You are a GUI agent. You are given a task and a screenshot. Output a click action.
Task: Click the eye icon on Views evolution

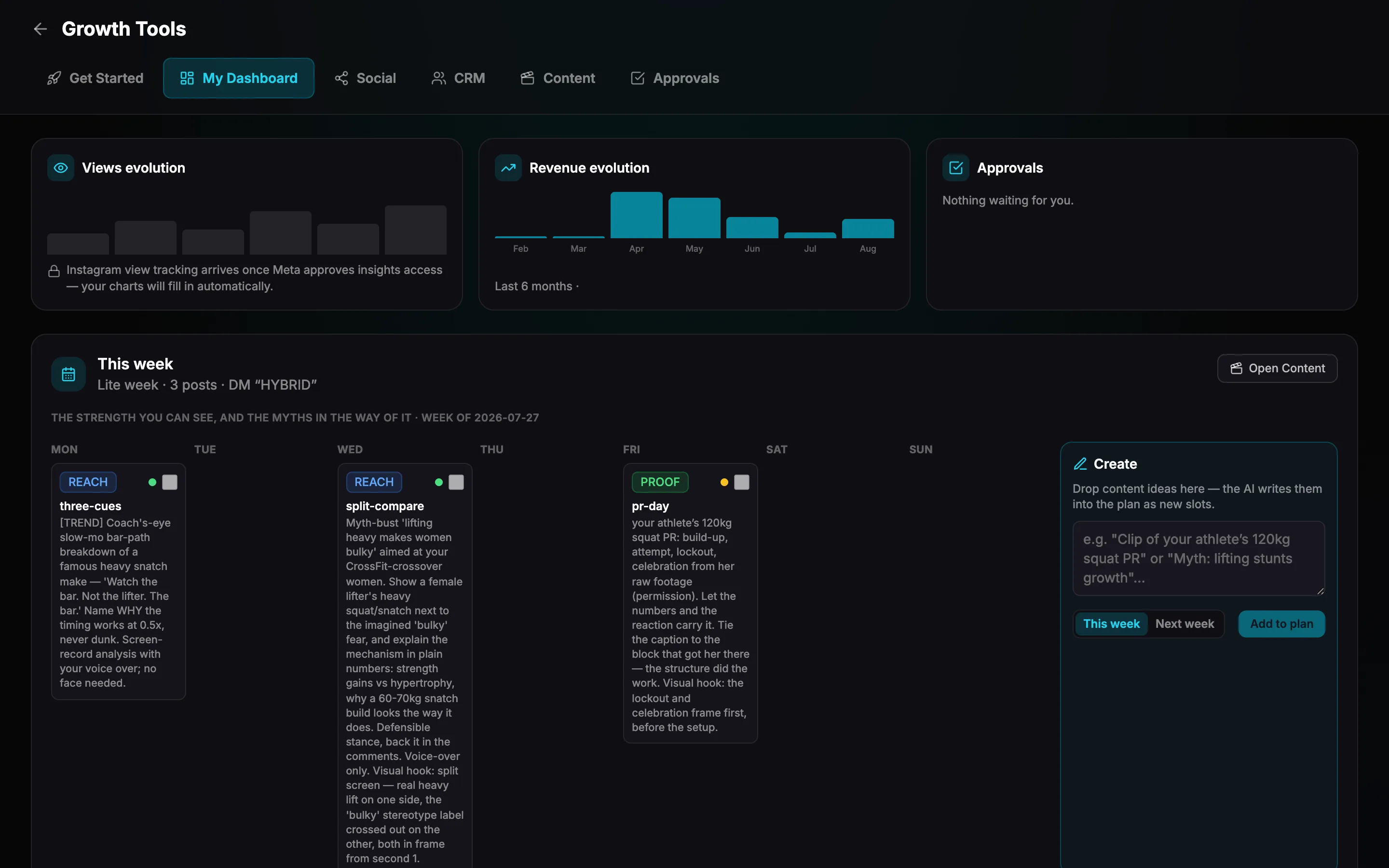pyautogui.click(x=61, y=168)
